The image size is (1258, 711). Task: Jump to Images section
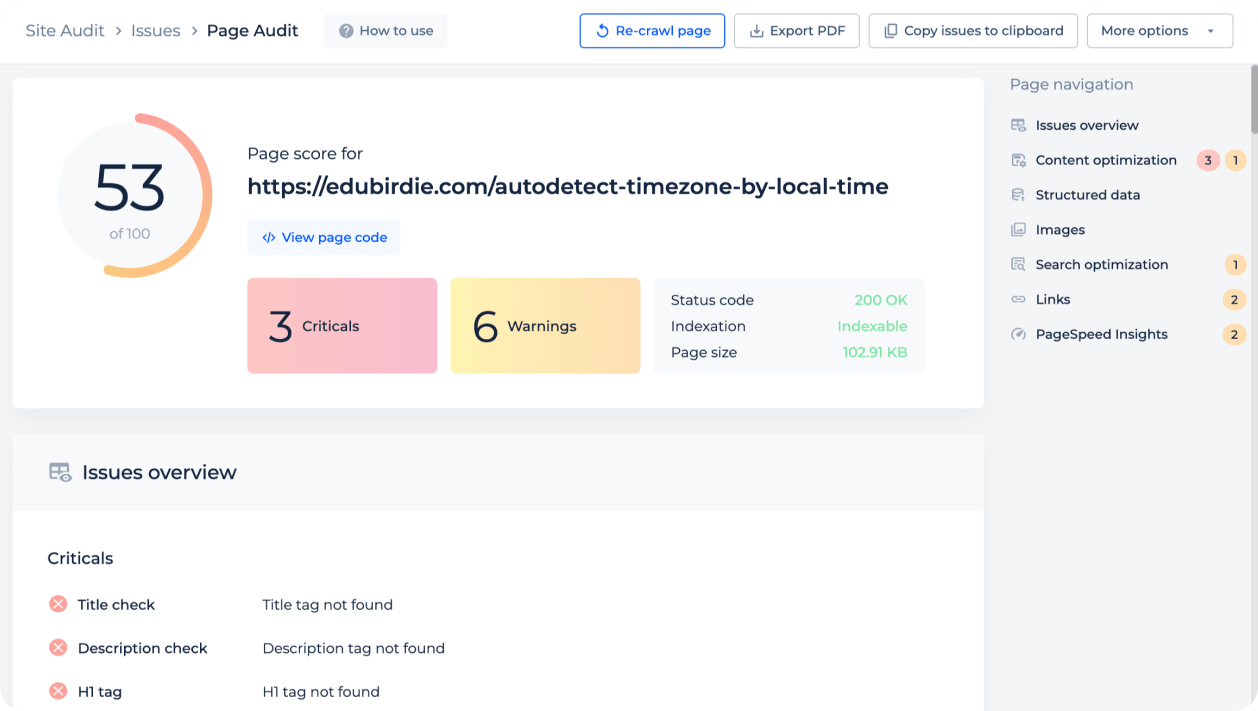click(1060, 230)
